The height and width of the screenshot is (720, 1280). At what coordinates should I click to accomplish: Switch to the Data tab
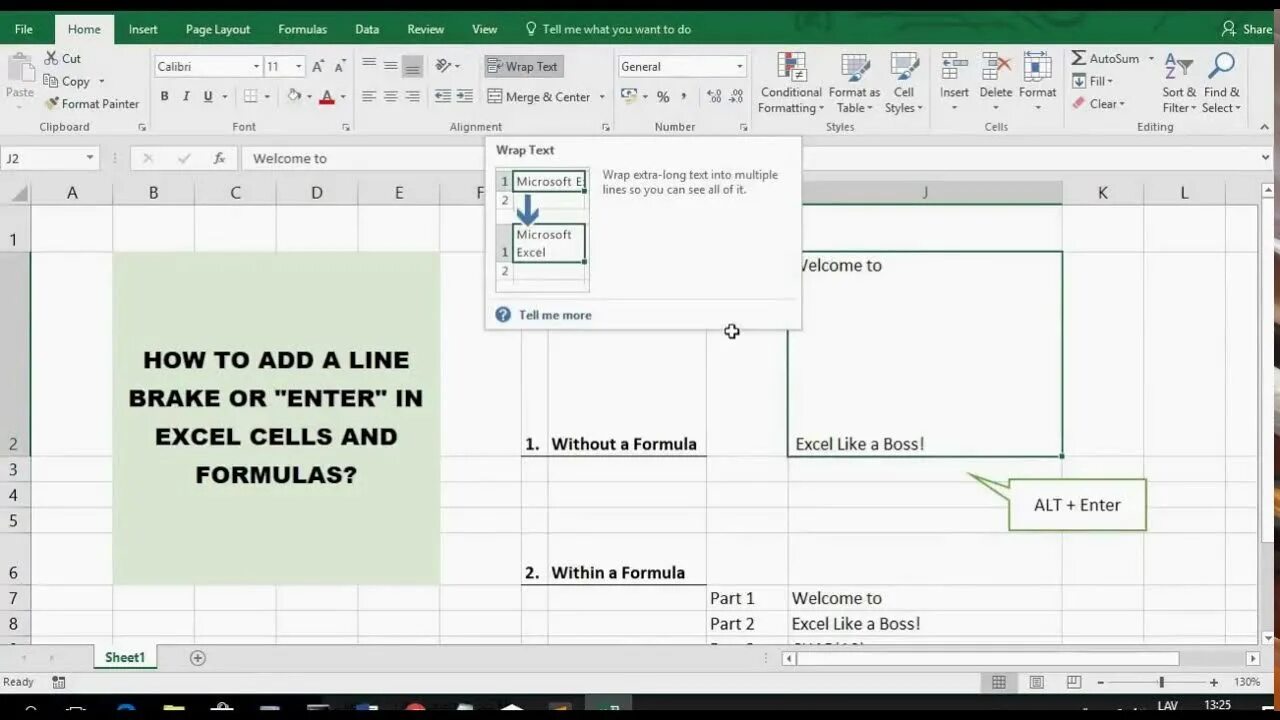click(367, 29)
